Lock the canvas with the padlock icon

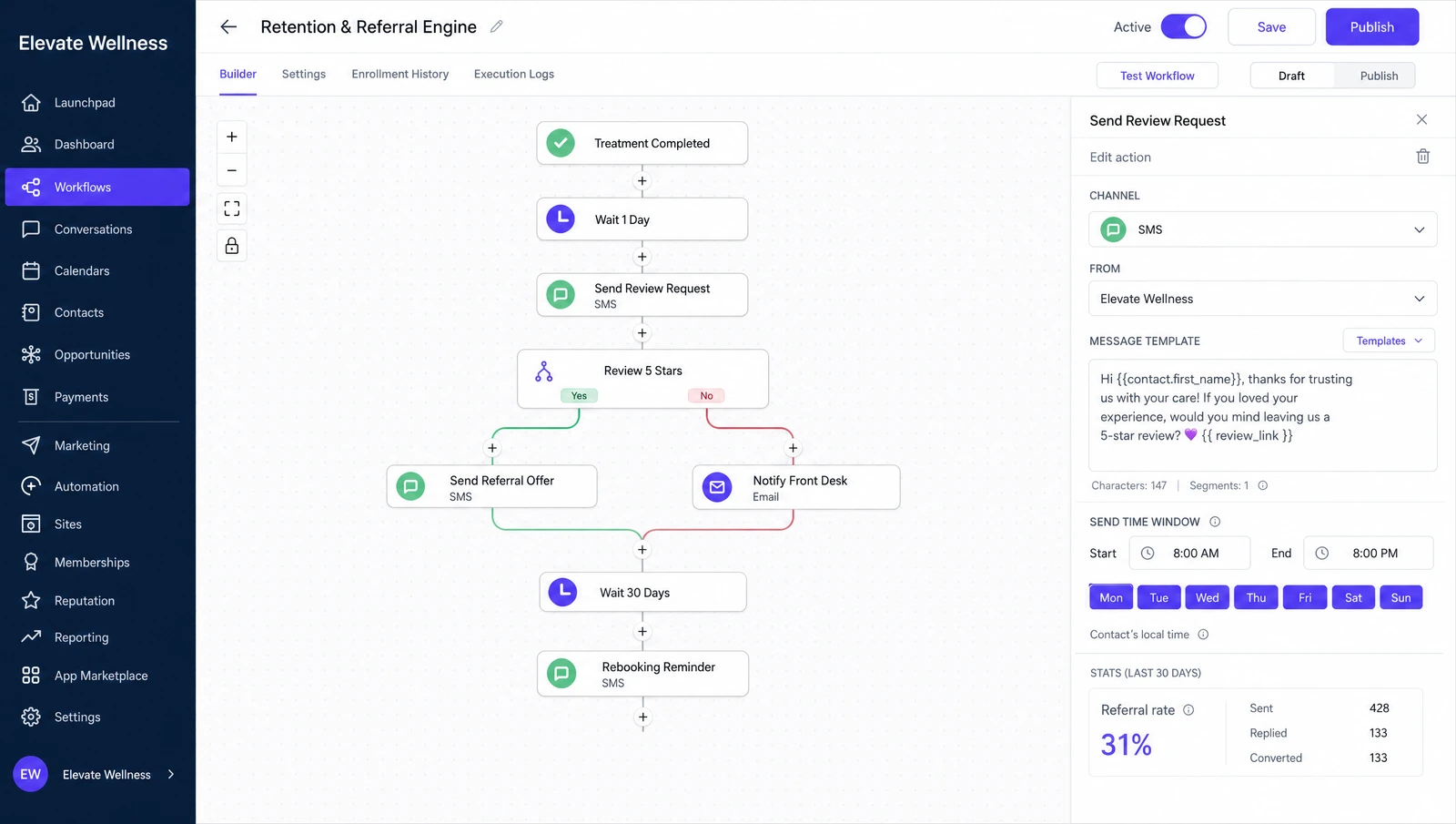232,246
